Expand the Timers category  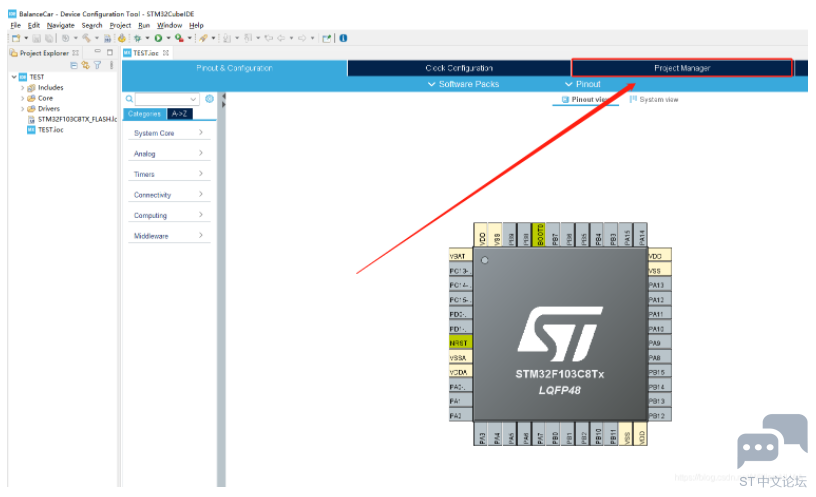point(169,174)
